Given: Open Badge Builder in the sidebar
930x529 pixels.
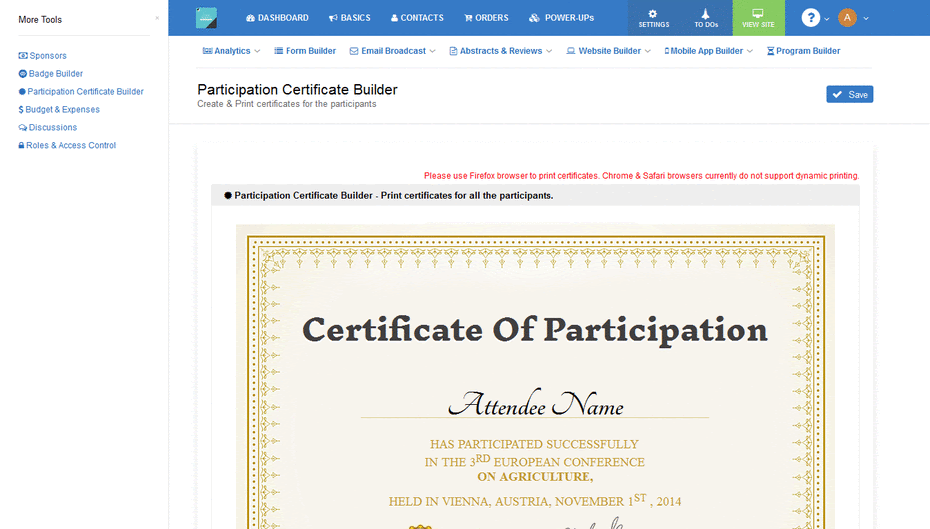Looking at the screenshot, I should (x=50, y=74).
